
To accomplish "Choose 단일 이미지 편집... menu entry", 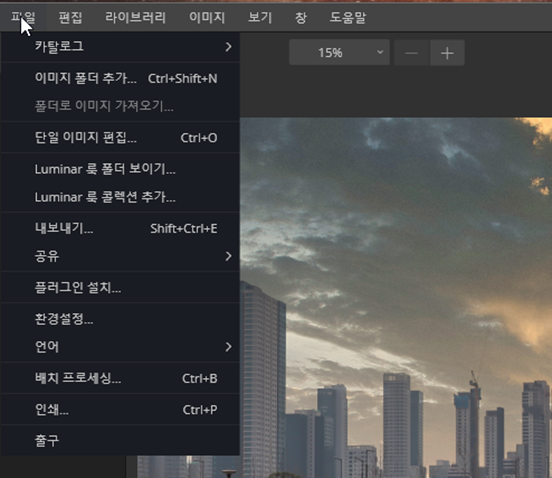I will (120, 138).
